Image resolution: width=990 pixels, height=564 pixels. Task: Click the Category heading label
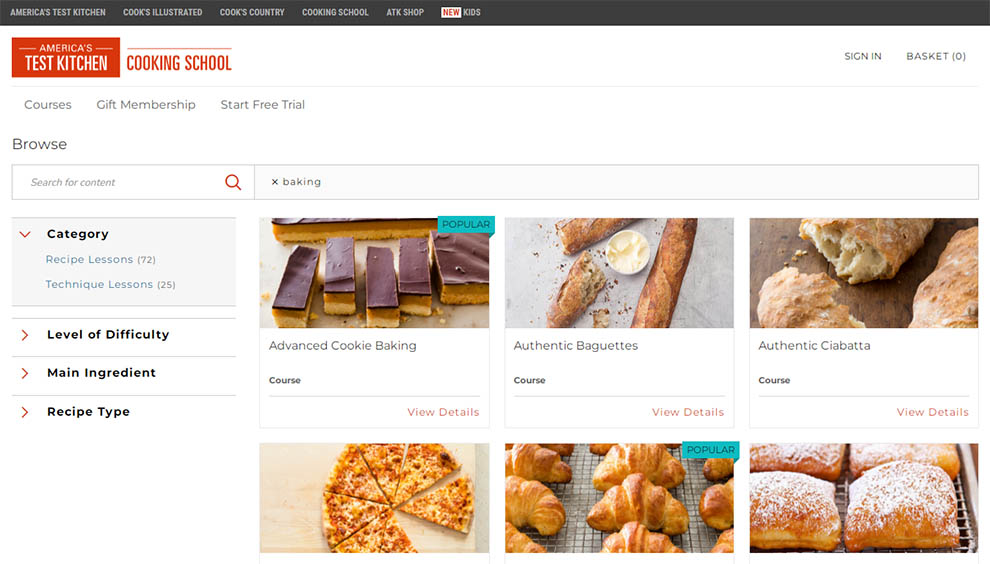78,234
